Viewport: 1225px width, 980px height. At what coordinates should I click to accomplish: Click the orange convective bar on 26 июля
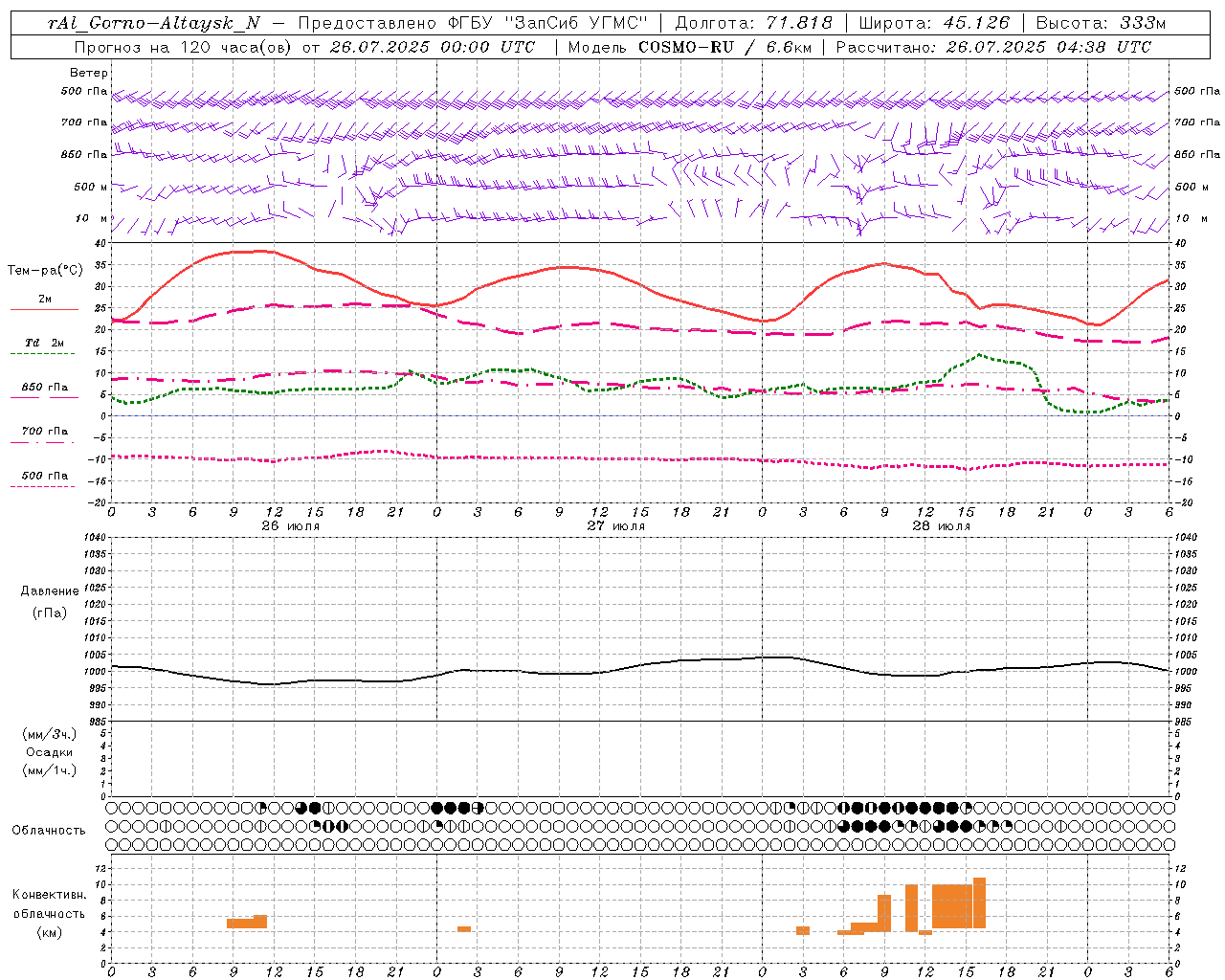click(x=247, y=923)
